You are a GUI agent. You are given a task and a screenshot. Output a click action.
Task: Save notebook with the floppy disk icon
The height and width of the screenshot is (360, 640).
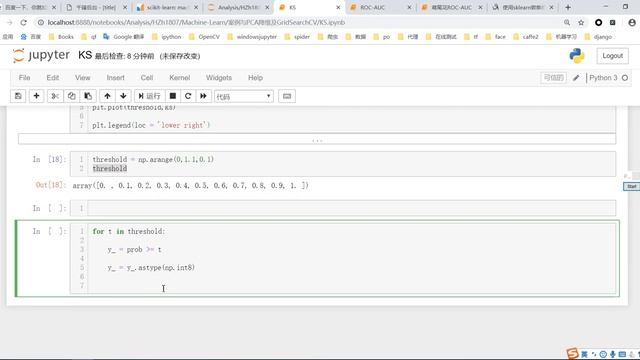click(x=18, y=96)
